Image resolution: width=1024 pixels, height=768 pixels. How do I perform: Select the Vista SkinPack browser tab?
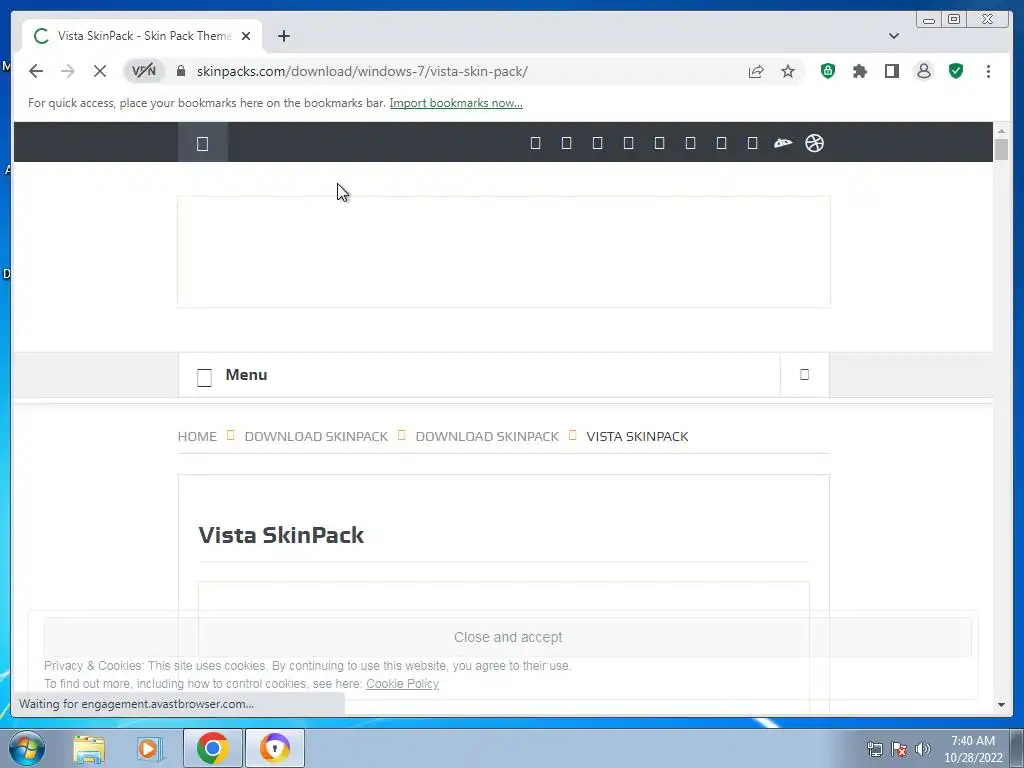(x=142, y=36)
